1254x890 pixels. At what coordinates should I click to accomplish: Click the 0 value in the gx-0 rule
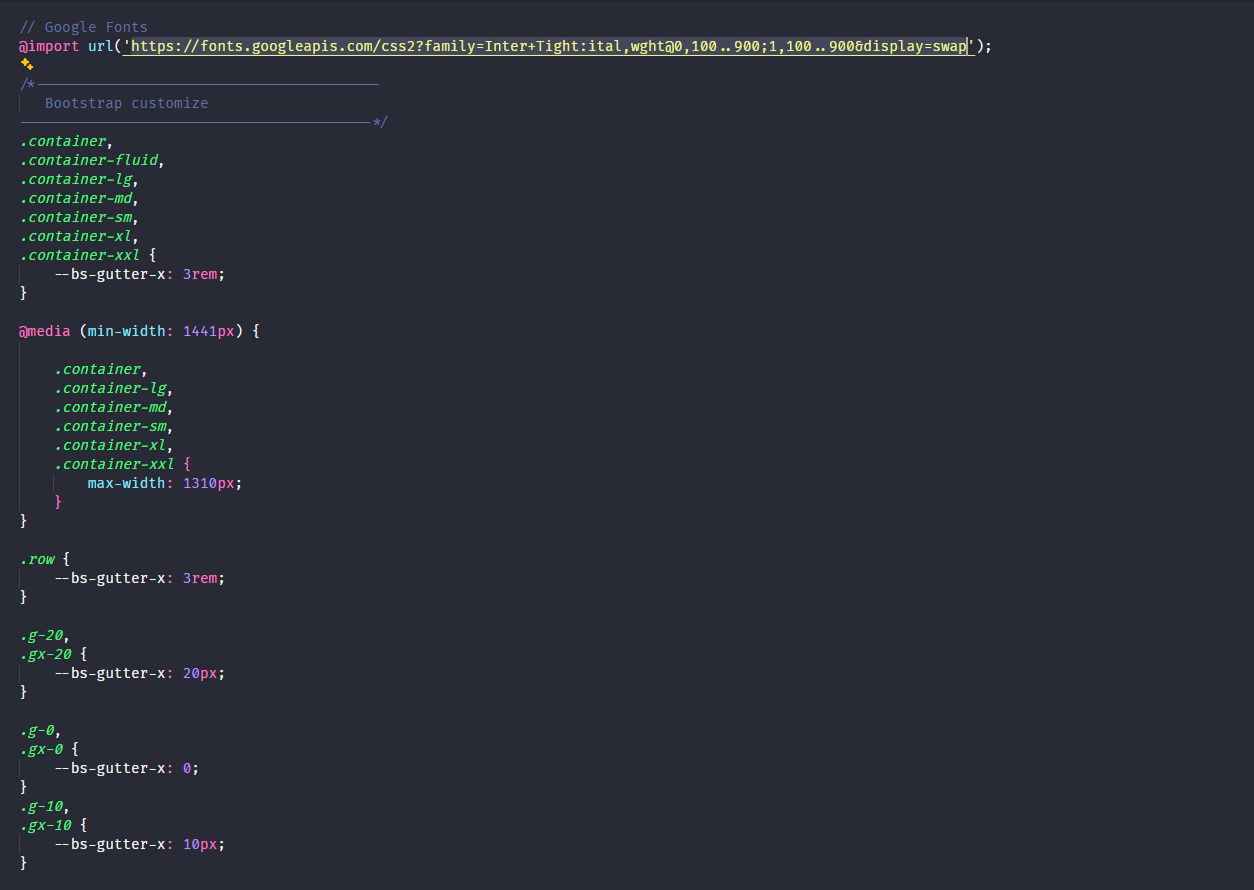[187, 767]
